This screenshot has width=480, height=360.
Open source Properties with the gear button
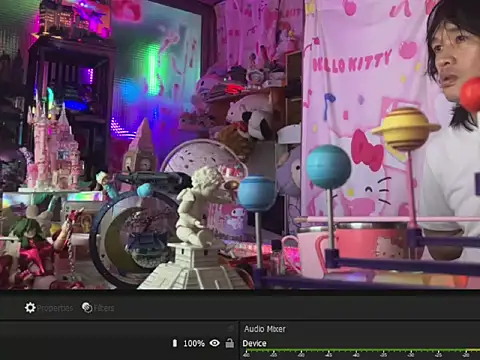[49, 308]
